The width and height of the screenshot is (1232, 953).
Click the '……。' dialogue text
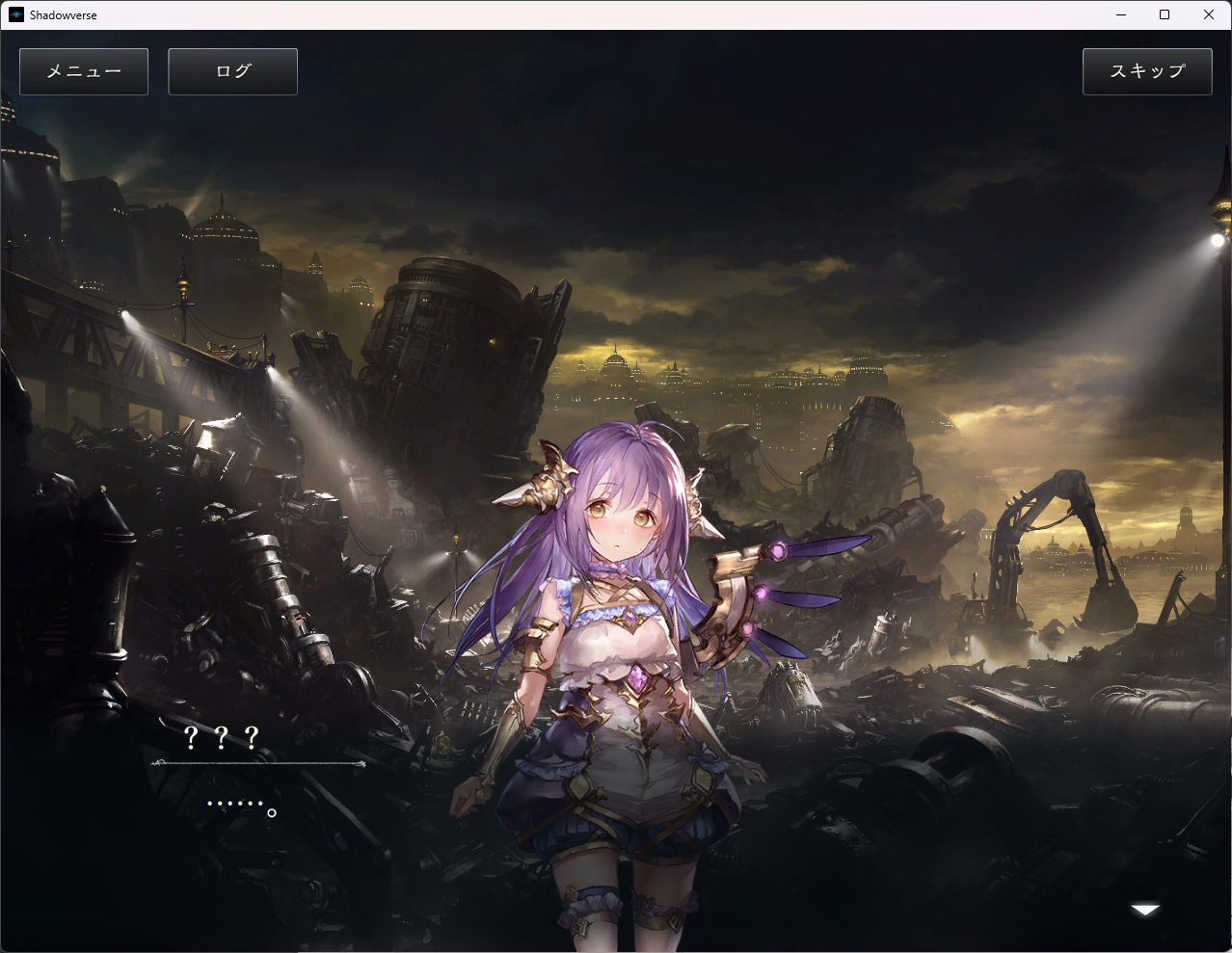(x=242, y=806)
